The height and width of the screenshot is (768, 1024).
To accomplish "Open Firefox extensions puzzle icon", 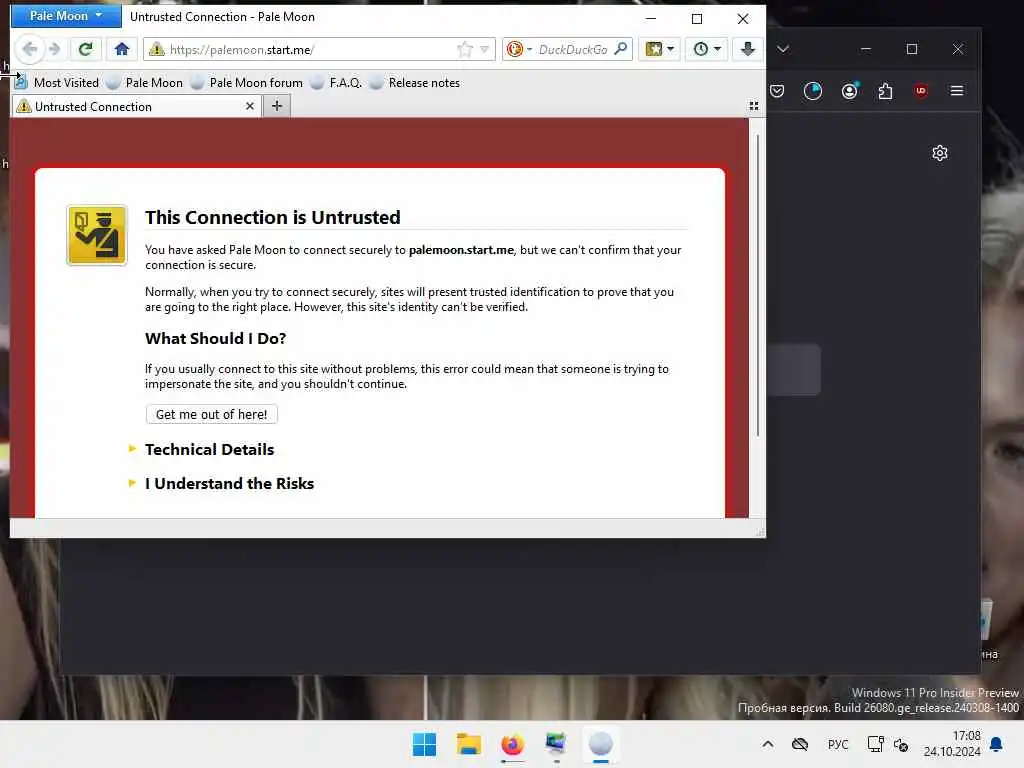I will pyautogui.click(x=886, y=91).
